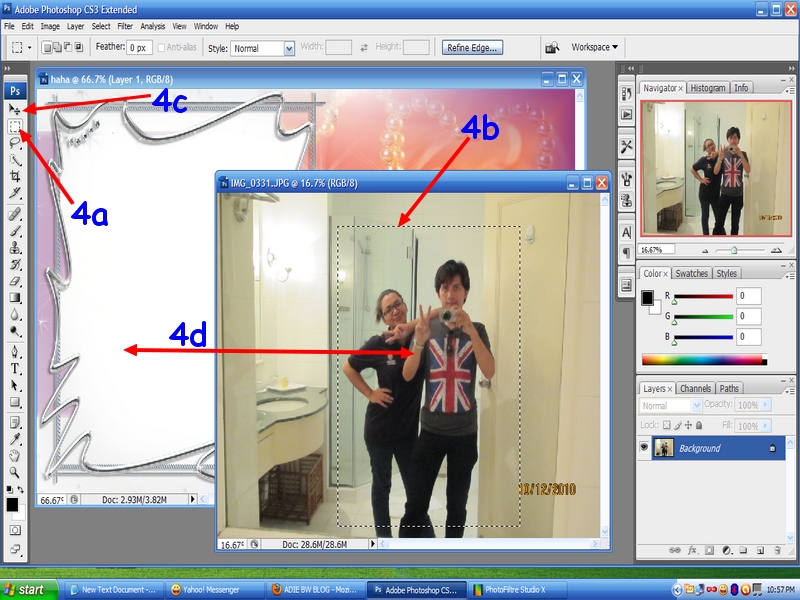800x600 pixels.
Task: Switch to the Histogram tab
Action: [708, 88]
